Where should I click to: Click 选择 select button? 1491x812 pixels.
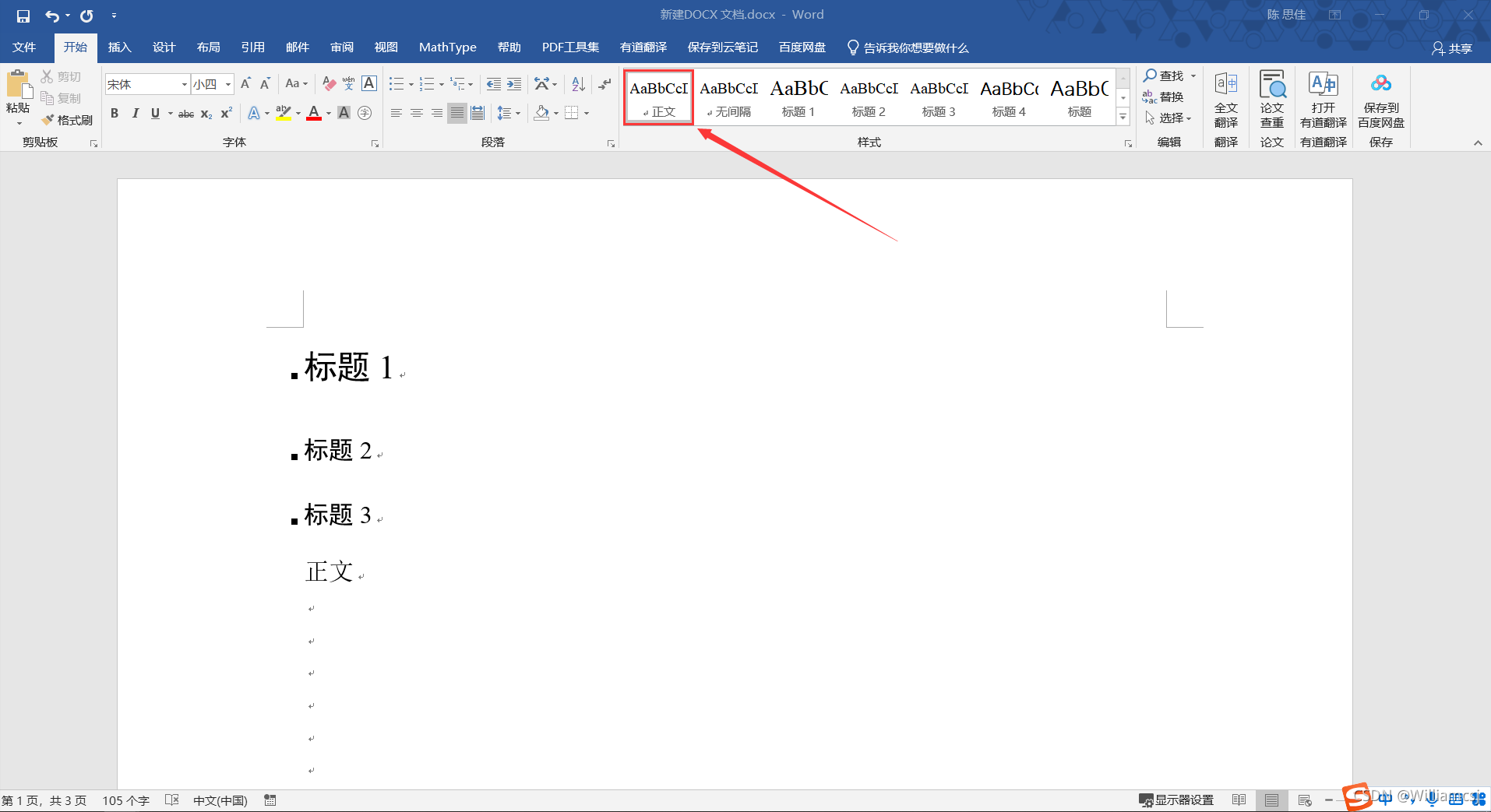1168,118
